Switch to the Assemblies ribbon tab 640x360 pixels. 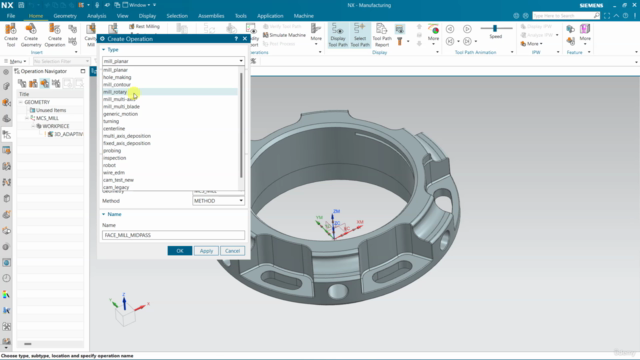click(x=211, y=16)
